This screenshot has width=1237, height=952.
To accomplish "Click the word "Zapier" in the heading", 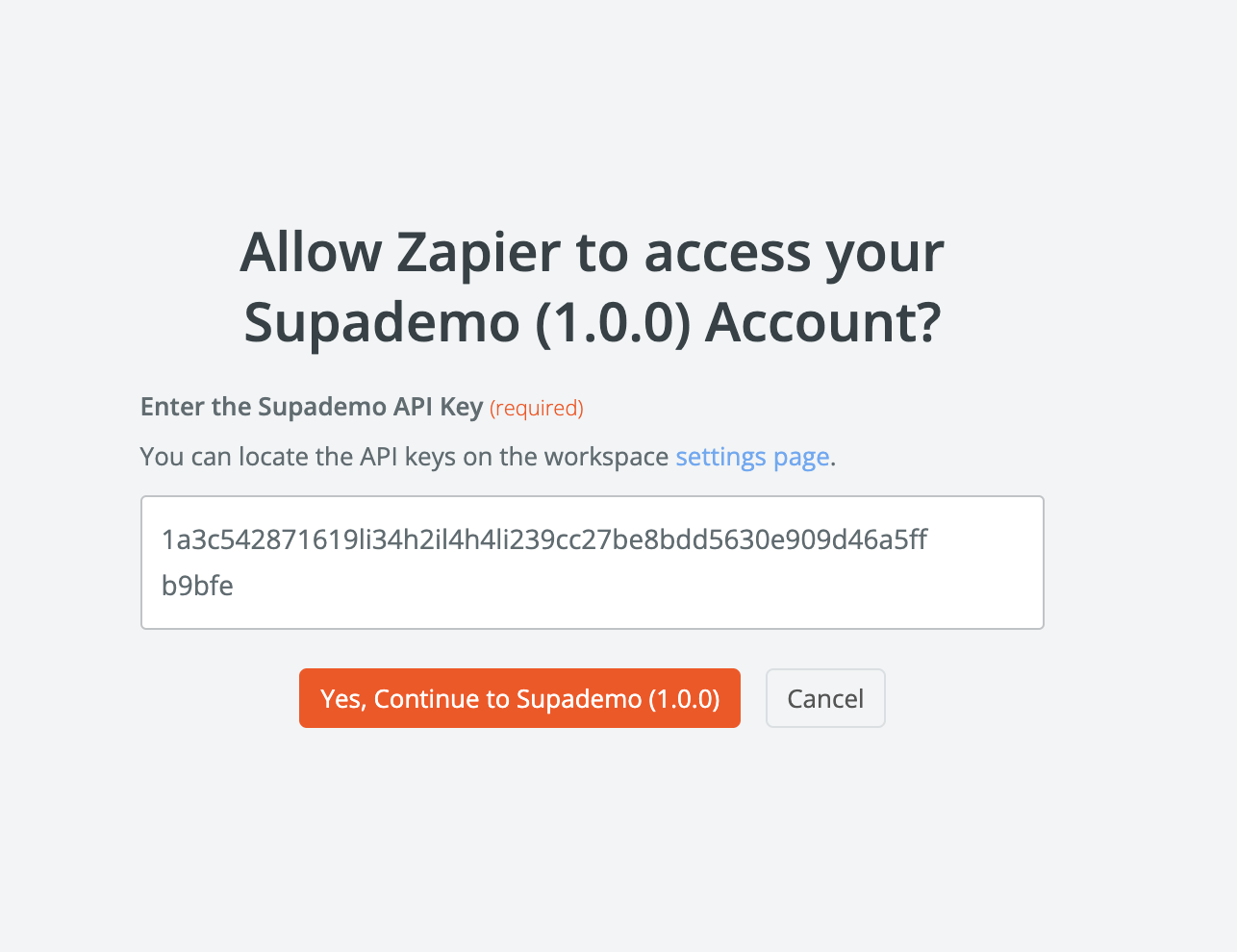I will pos(478,252).
